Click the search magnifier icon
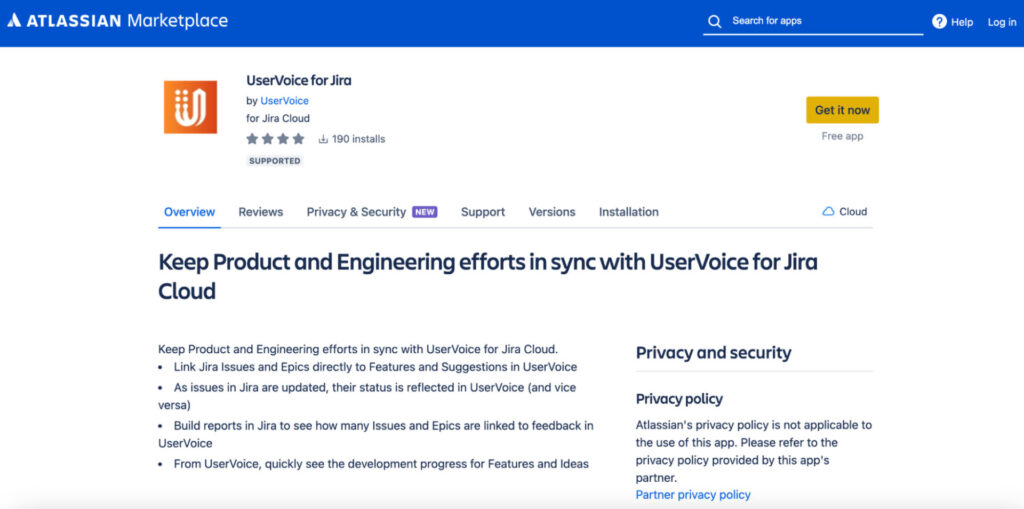Image resolution: width=1024 pixels, height=509 pixels. click(x=714, y=22)
